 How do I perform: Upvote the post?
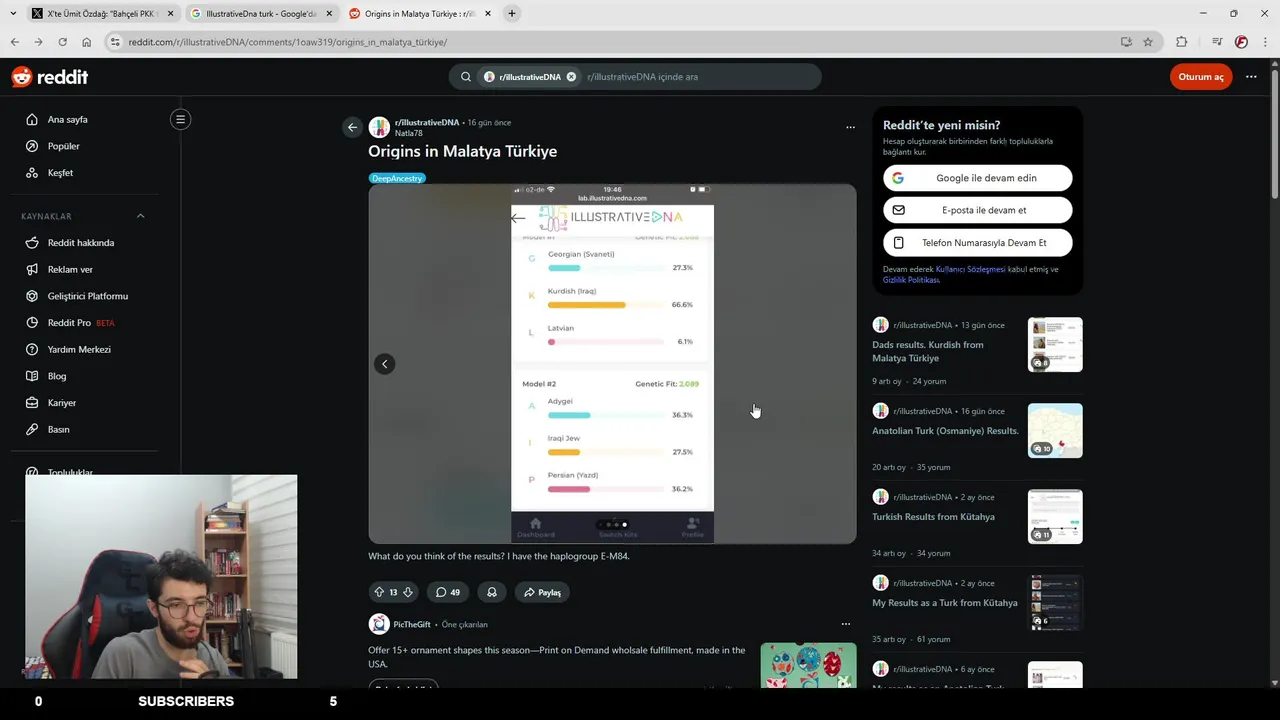click(x=379, y=592)
